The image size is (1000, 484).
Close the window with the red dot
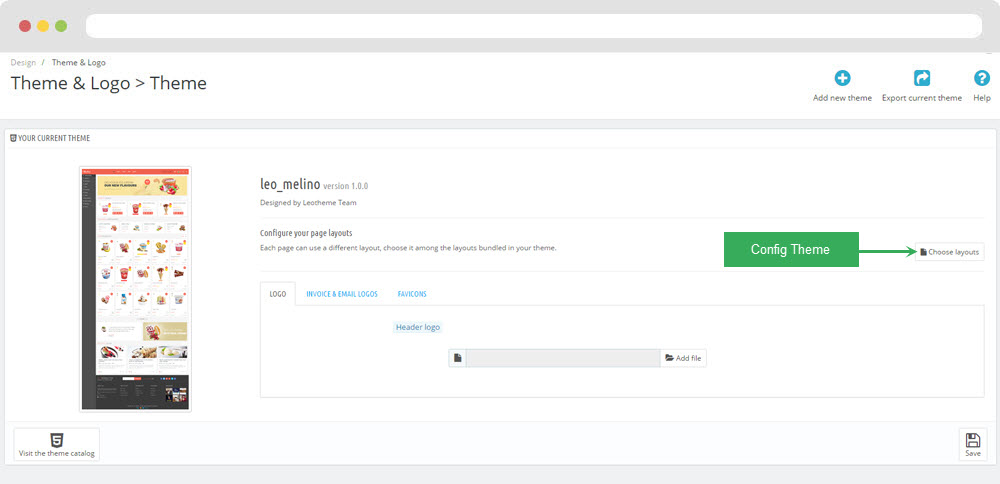(25, 25)
